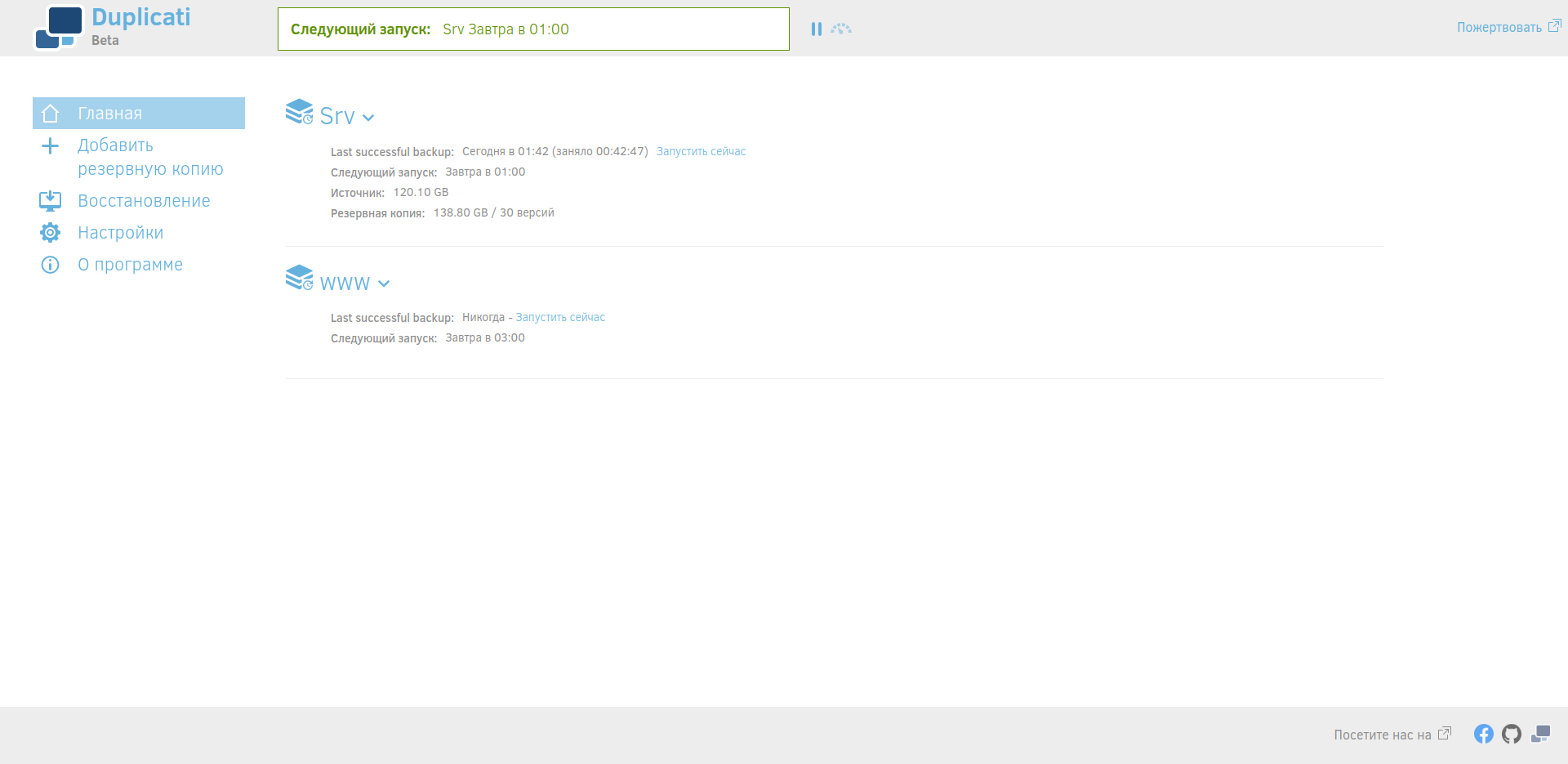
Task: Click the external-link icon next to Пожертвовать
Action: (1555, 26)
